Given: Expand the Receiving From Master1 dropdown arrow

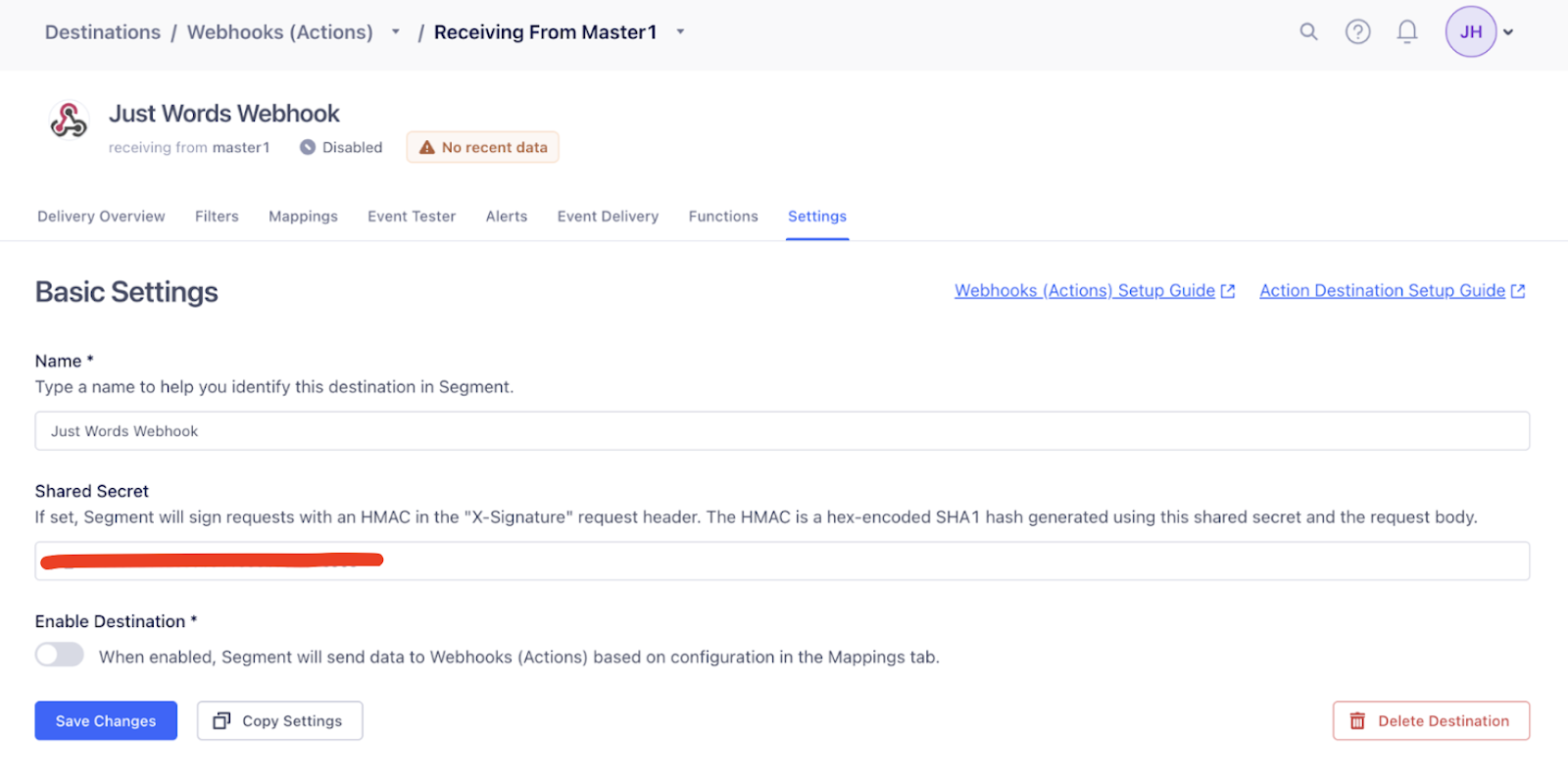Looking at the screenshot, I should [680, 31].
